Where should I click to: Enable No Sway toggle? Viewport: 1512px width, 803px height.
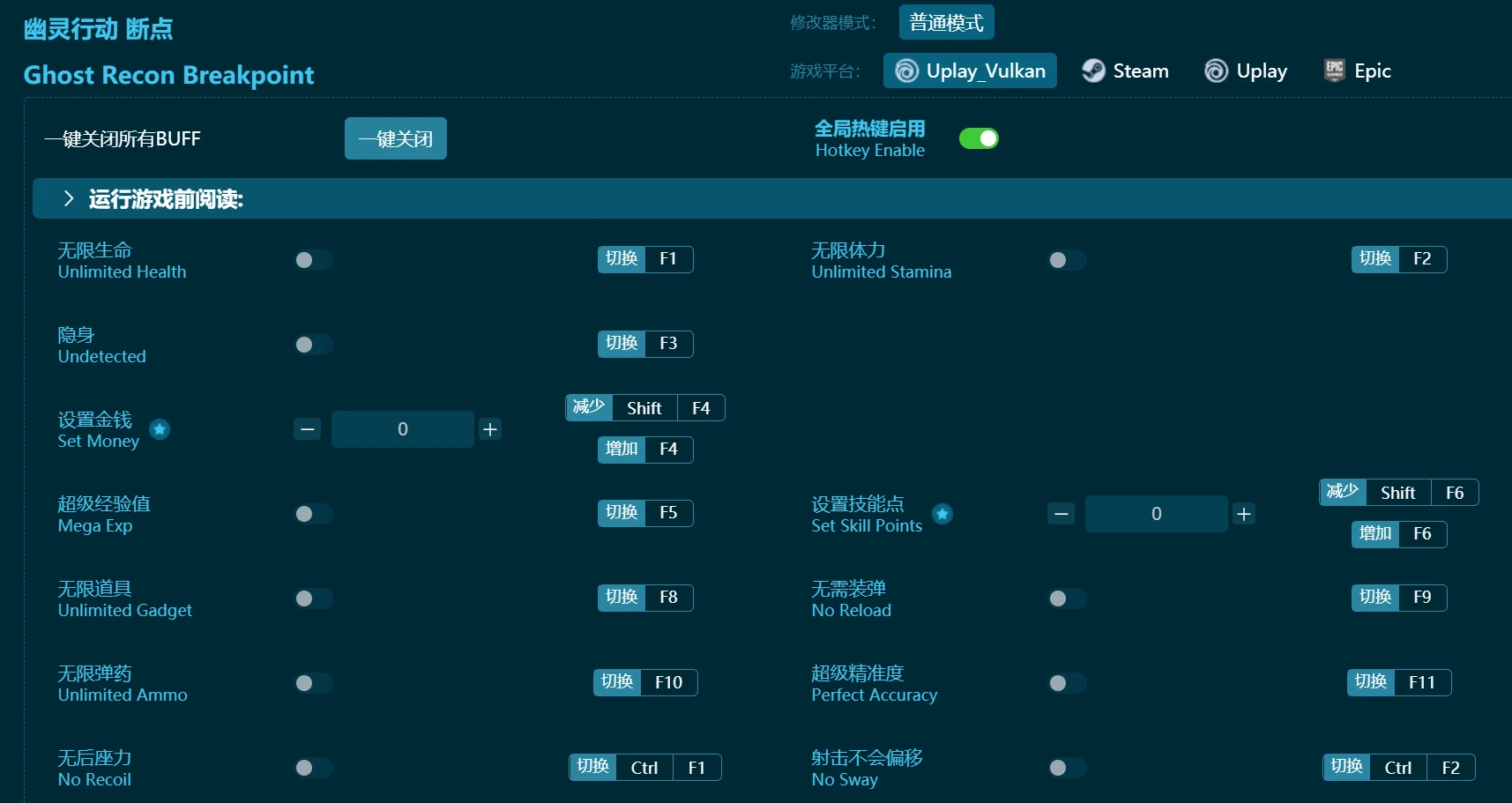click(1067, 768)
